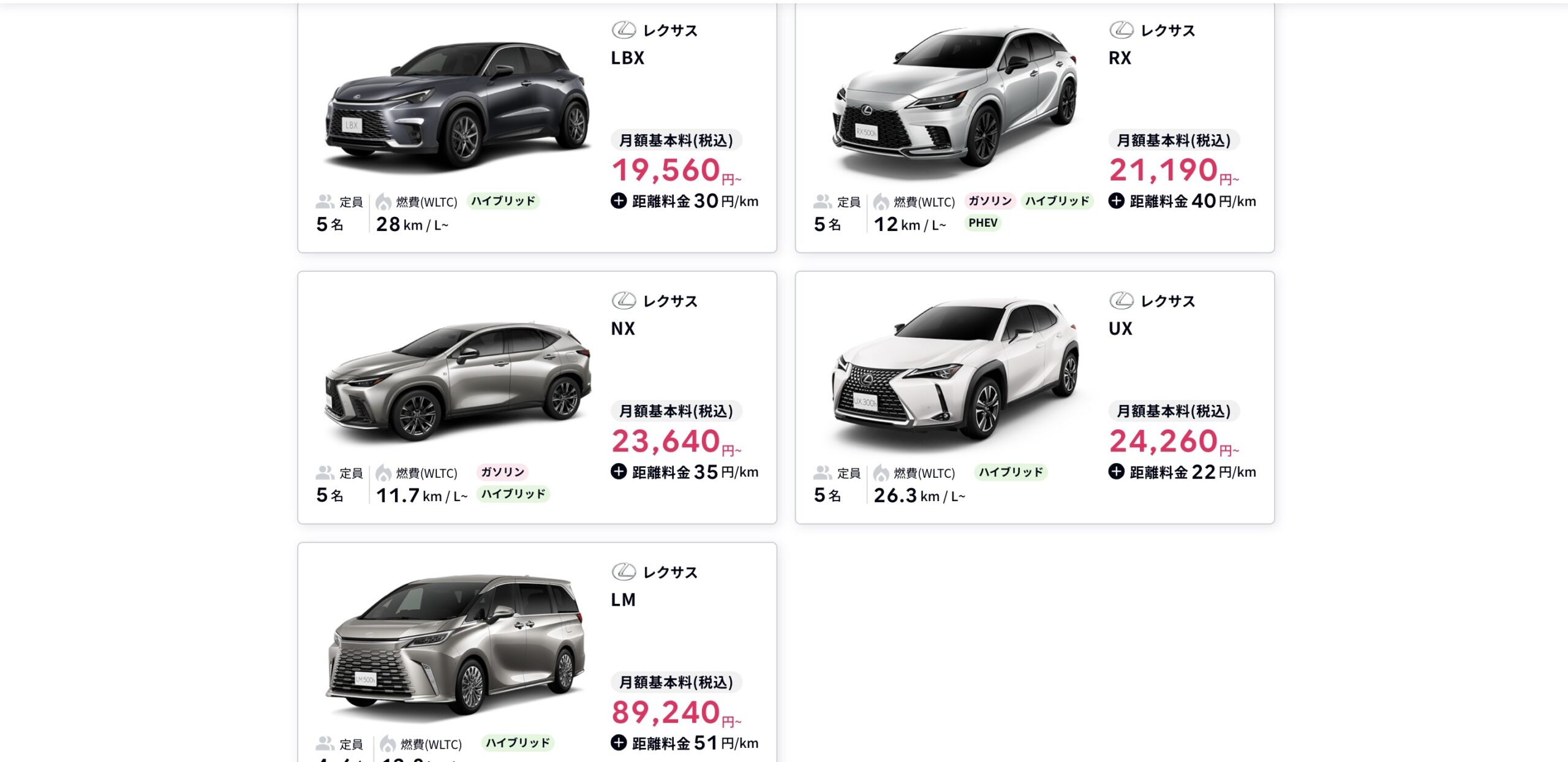Open the Lexus LBX car image

coord(458,105)
